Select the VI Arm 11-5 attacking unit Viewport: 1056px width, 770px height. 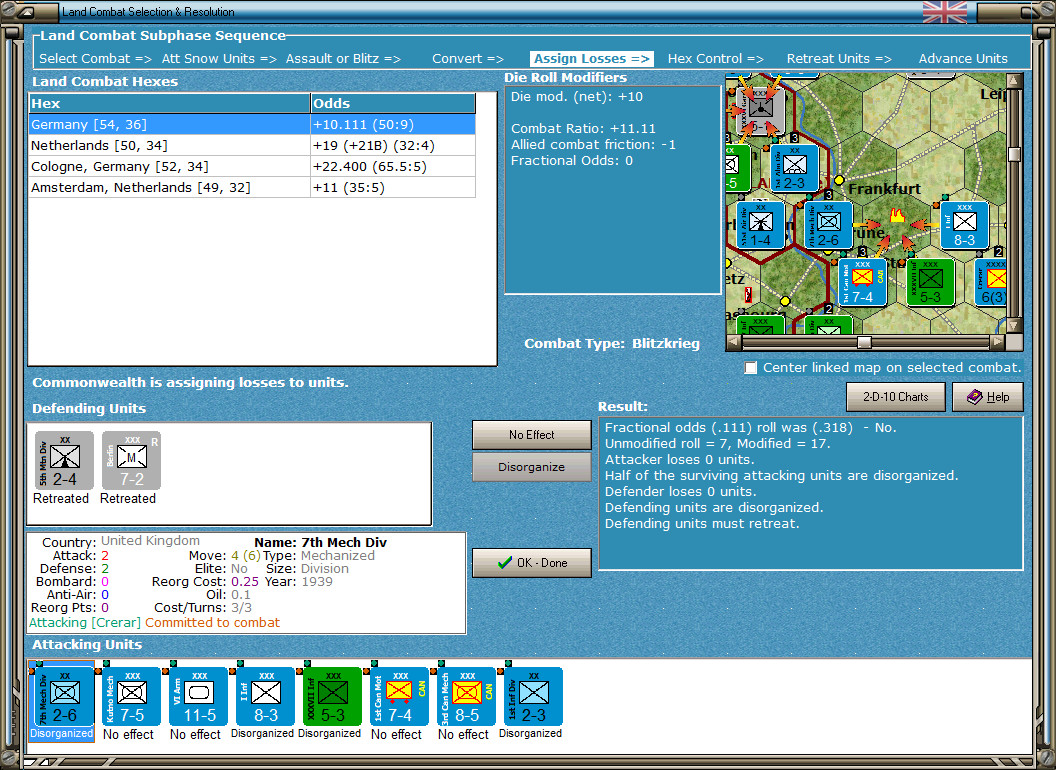click(199, 697)
